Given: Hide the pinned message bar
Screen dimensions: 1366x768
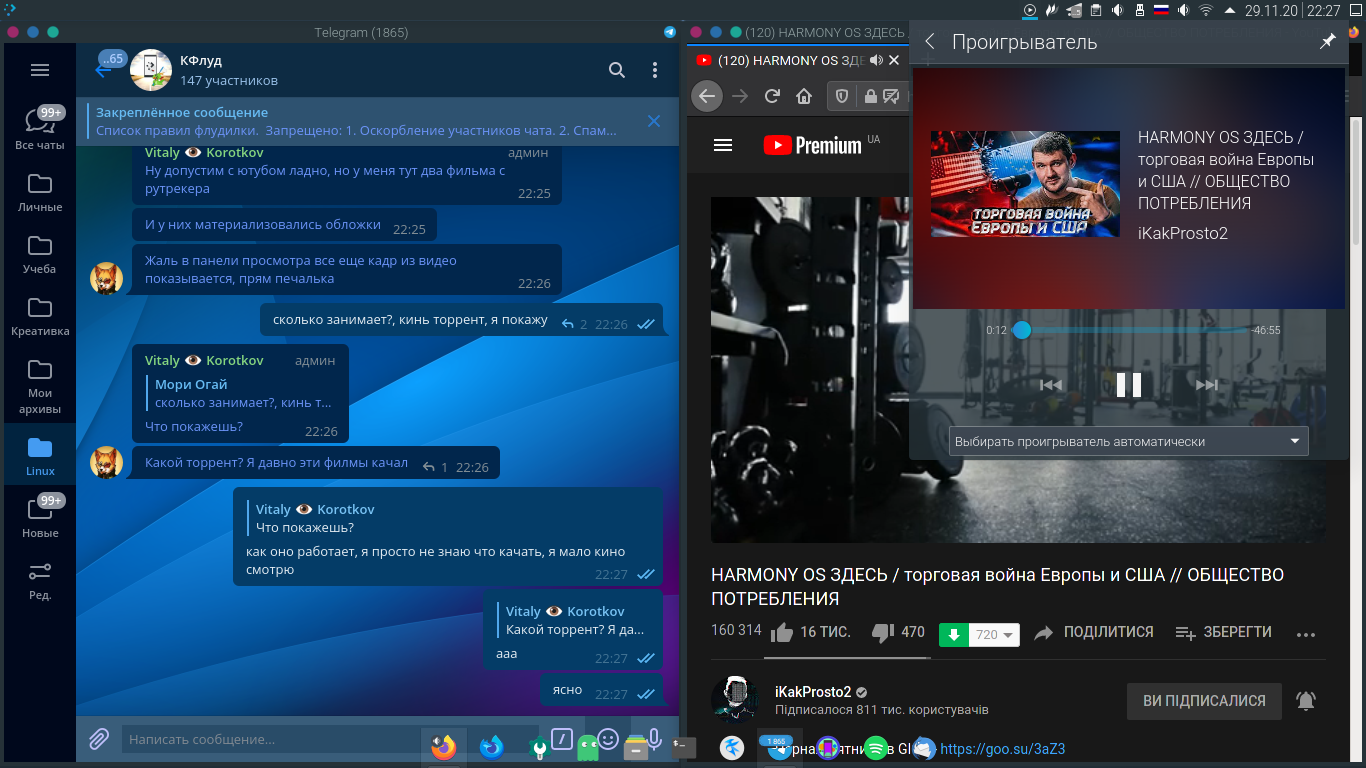Looking at the screenshot, I should coord(654,121).
